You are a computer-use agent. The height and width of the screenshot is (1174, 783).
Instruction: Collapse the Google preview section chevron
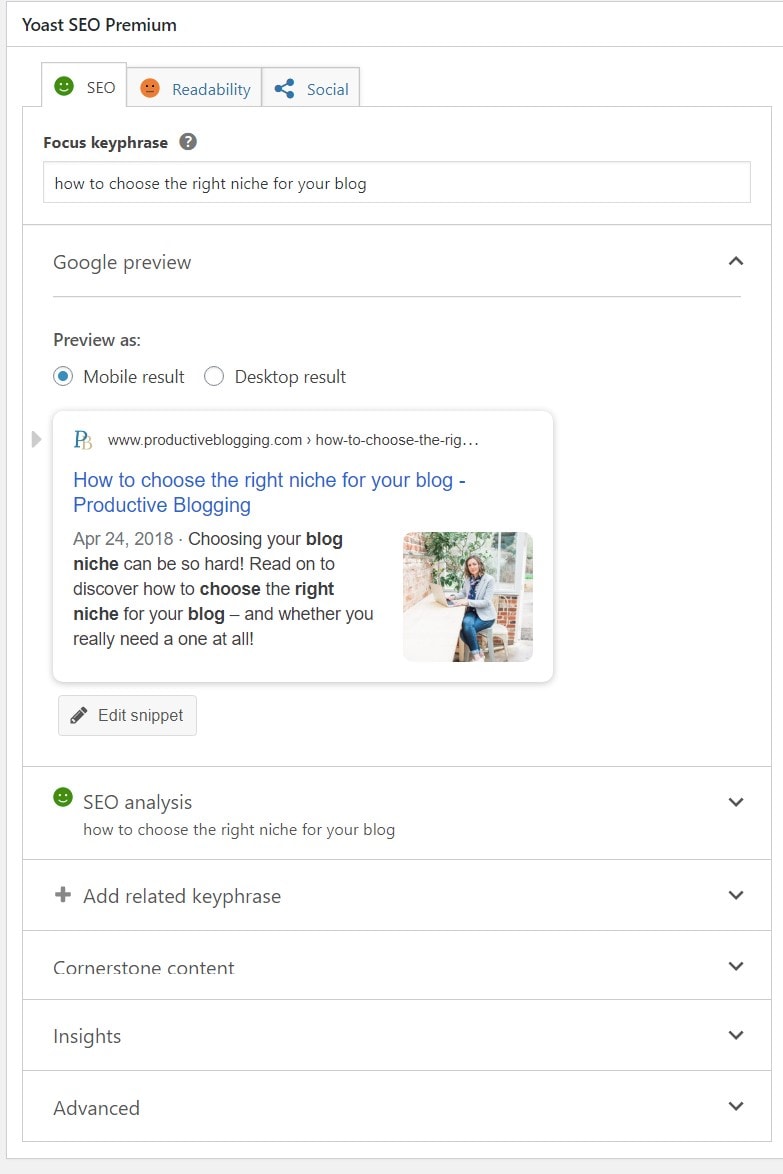736,261
